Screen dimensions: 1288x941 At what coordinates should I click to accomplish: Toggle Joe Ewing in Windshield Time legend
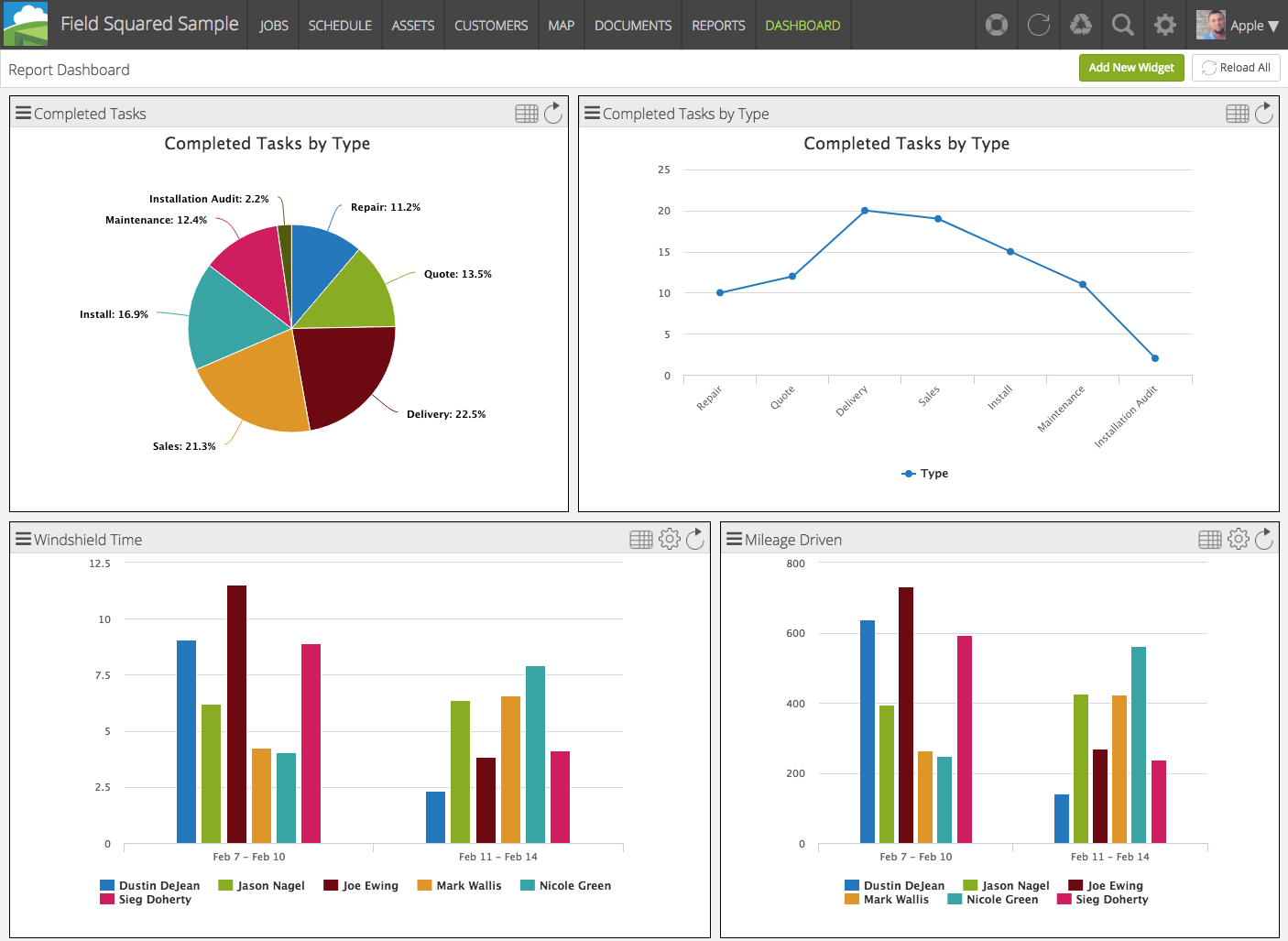(361, 885)
